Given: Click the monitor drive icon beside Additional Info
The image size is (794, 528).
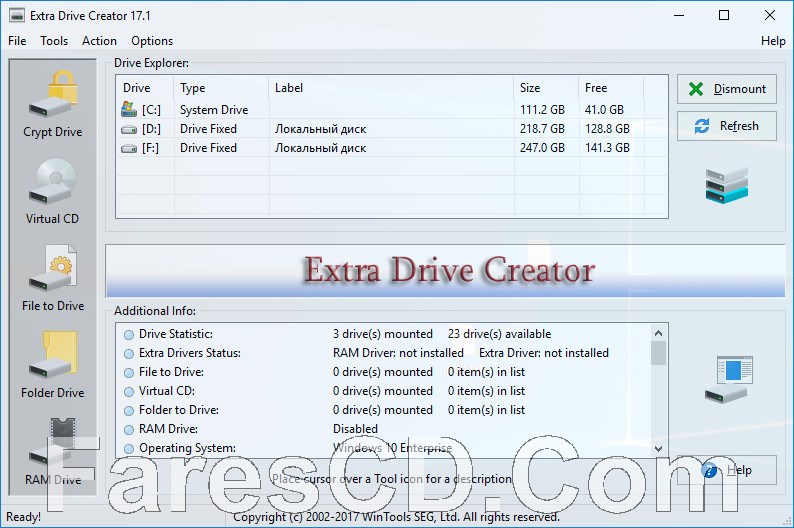Looking at the screenshot, I should coord(728,380).
